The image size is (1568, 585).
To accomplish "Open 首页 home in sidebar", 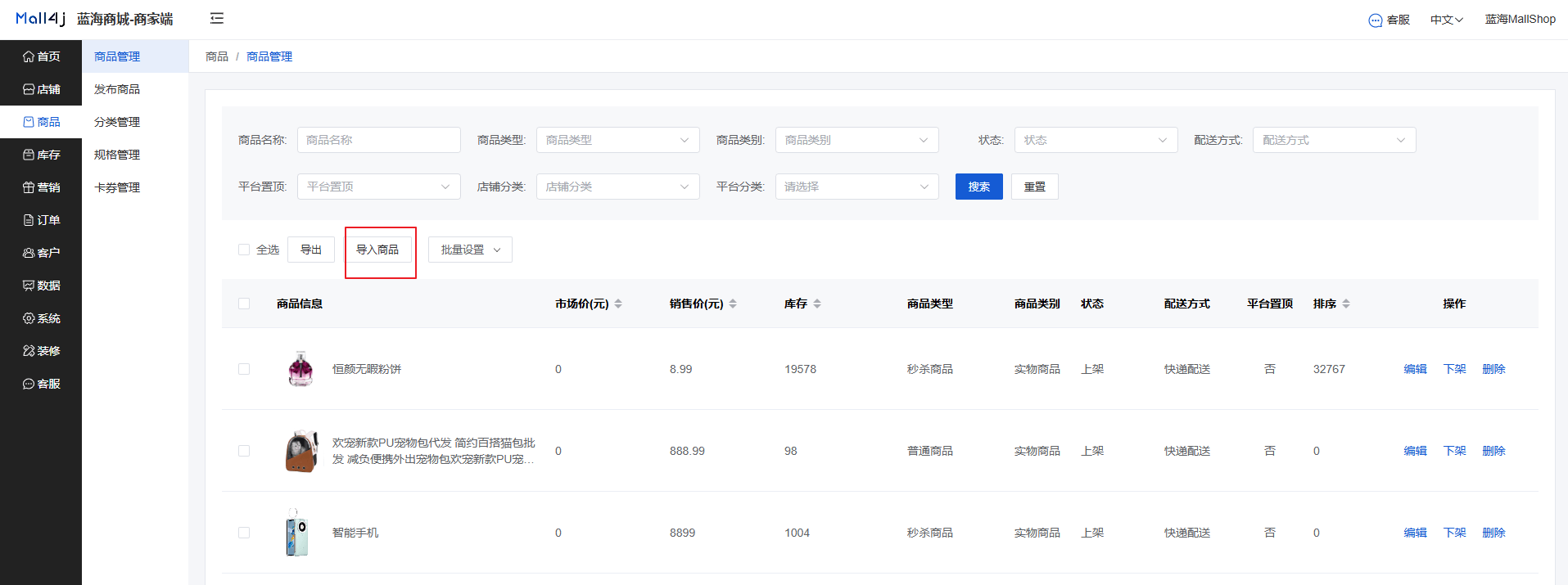I will coord(41,56).
